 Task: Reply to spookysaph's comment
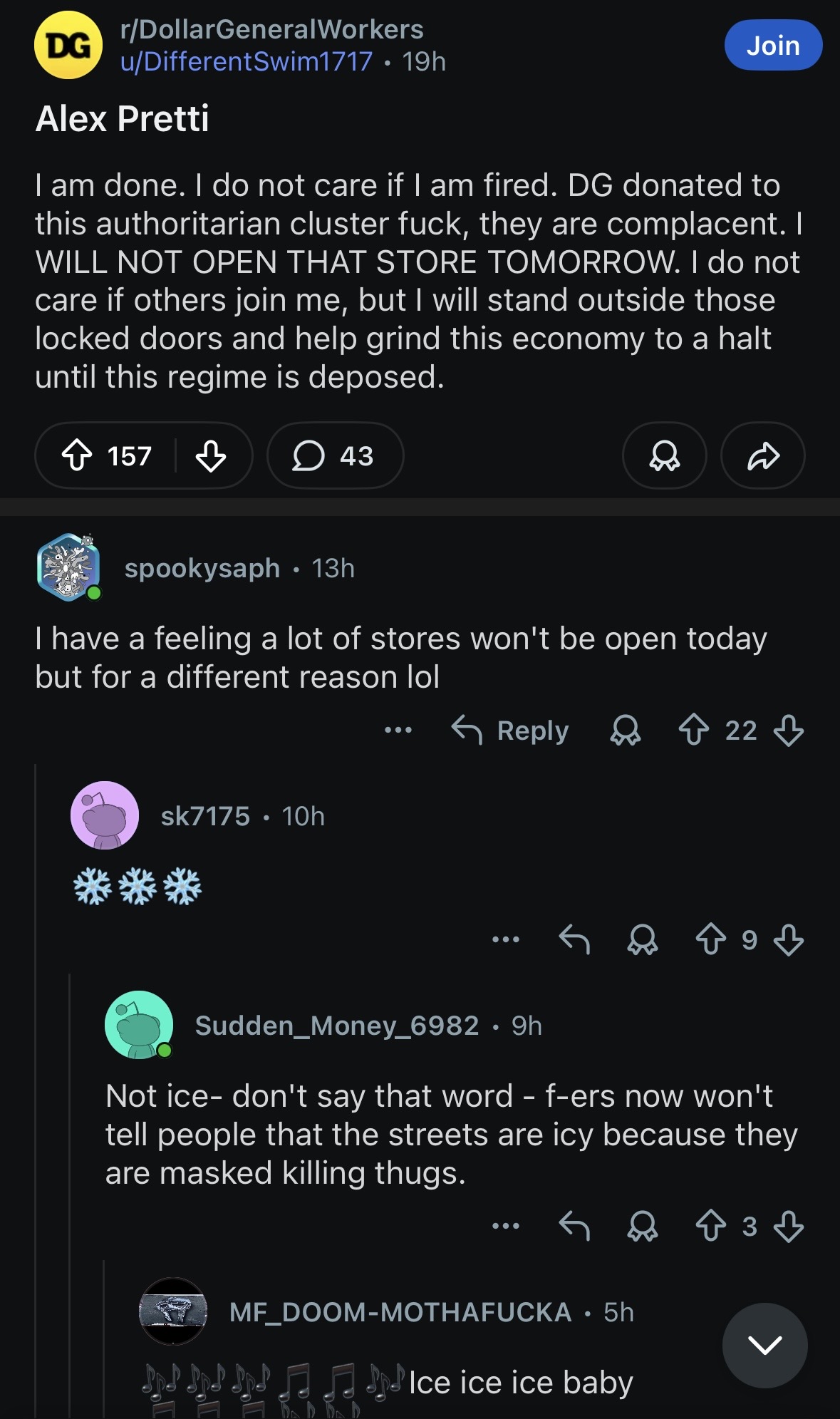pyautogui.click(x=510, y=731)
